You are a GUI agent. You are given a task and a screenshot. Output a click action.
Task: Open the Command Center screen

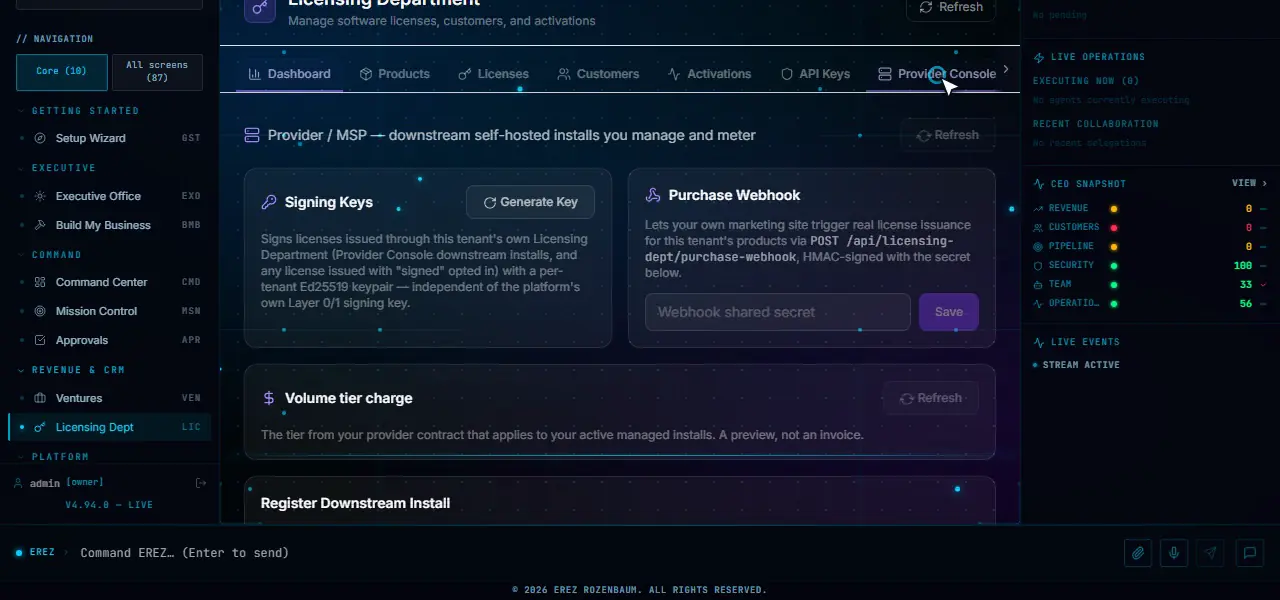click(110, 282)
